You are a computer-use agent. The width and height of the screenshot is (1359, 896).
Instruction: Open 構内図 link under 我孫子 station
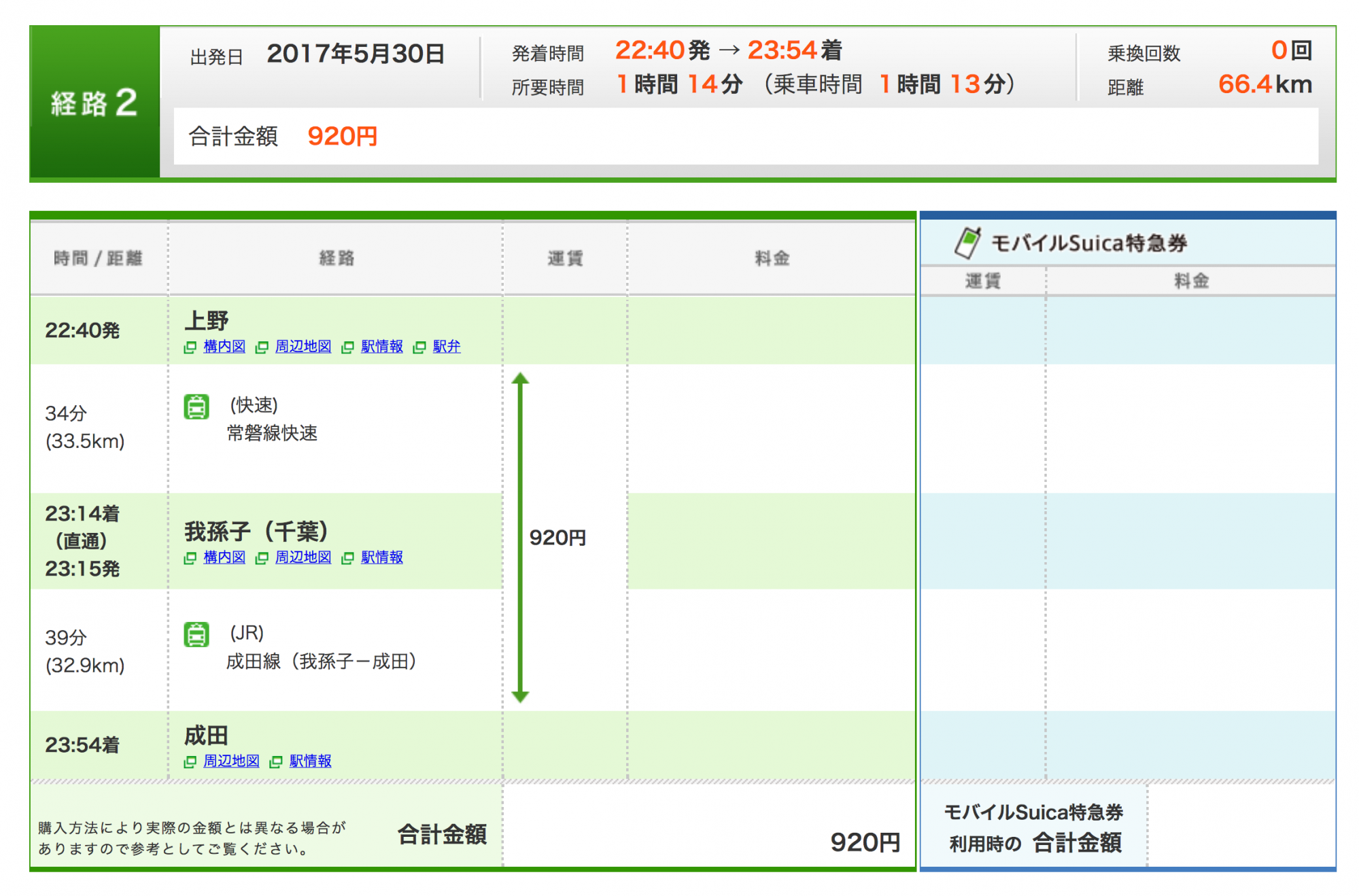[224, 557]
